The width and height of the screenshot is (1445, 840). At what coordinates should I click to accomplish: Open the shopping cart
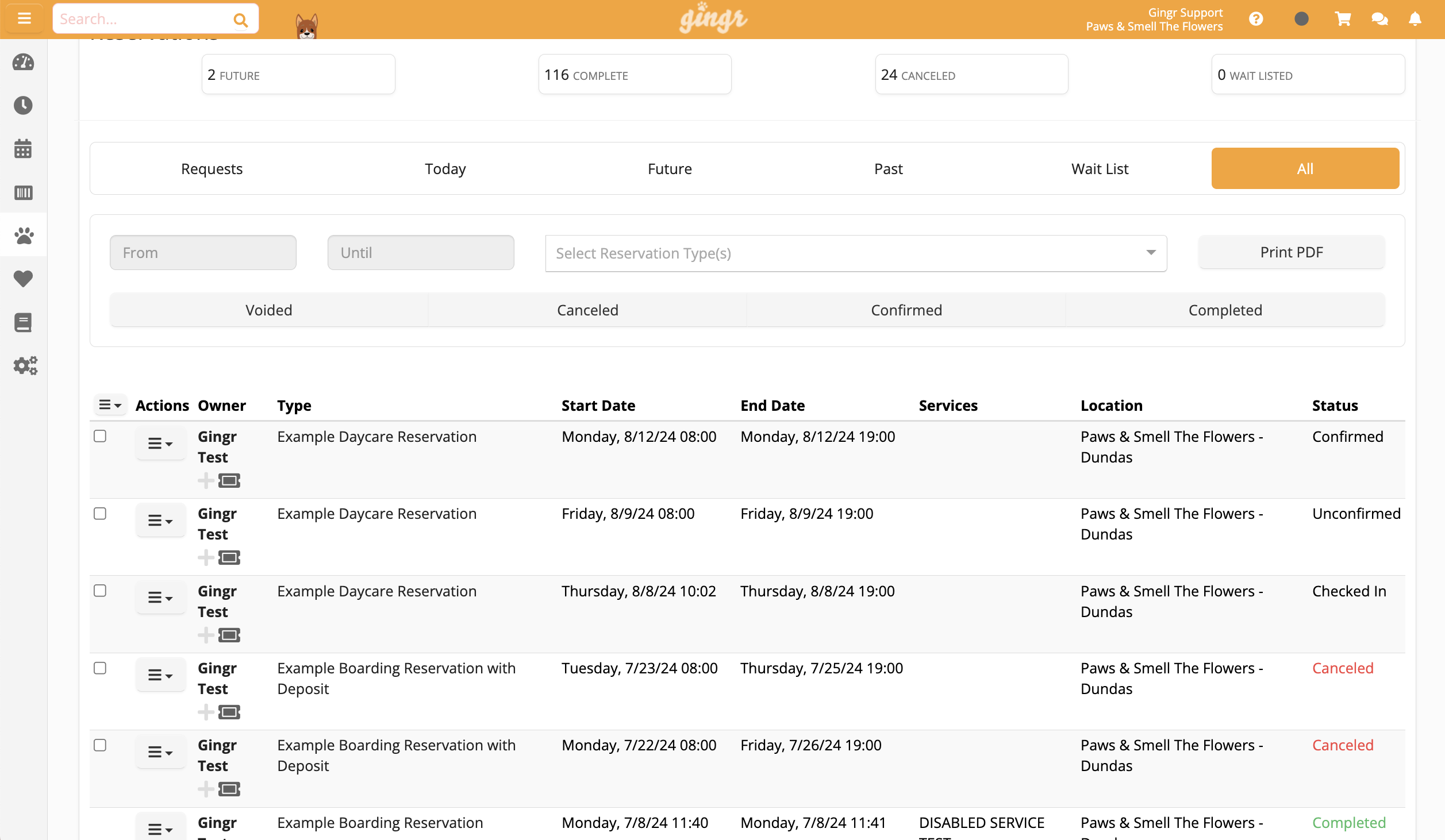1343,19
